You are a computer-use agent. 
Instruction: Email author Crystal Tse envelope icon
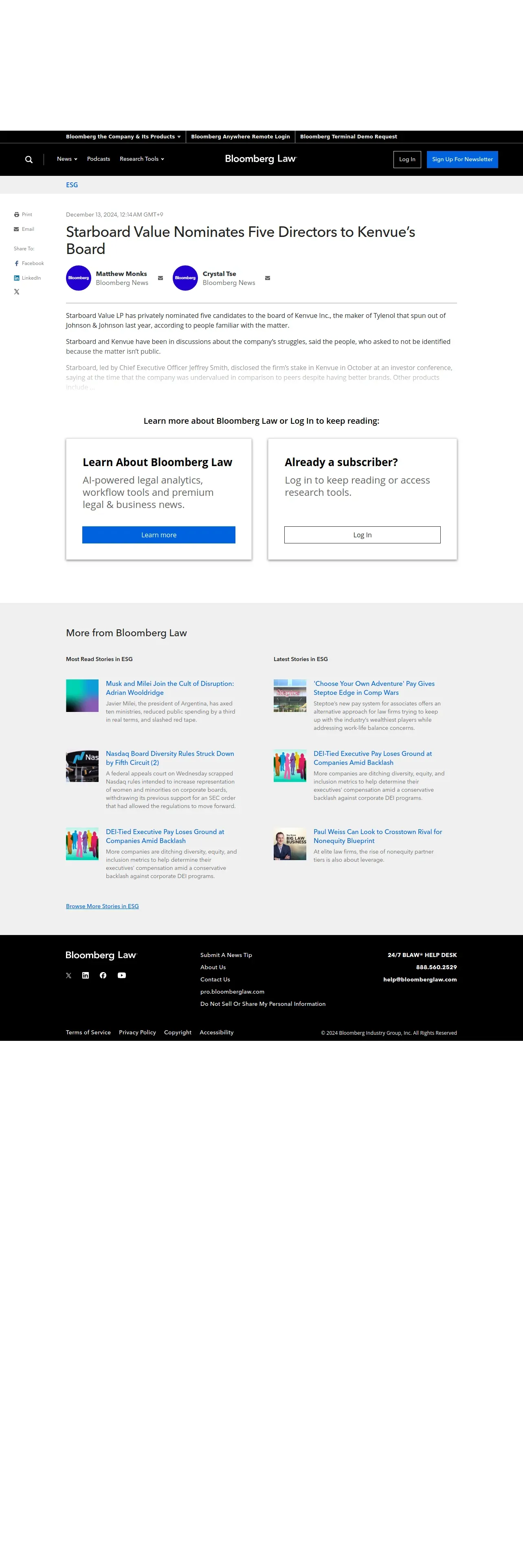tap(267, 278)
